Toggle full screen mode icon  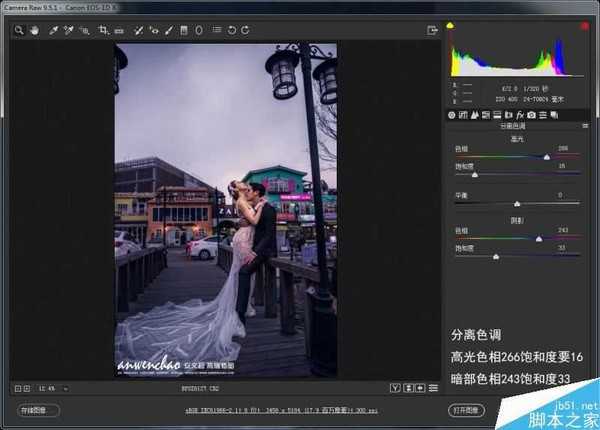coord(431,30)
